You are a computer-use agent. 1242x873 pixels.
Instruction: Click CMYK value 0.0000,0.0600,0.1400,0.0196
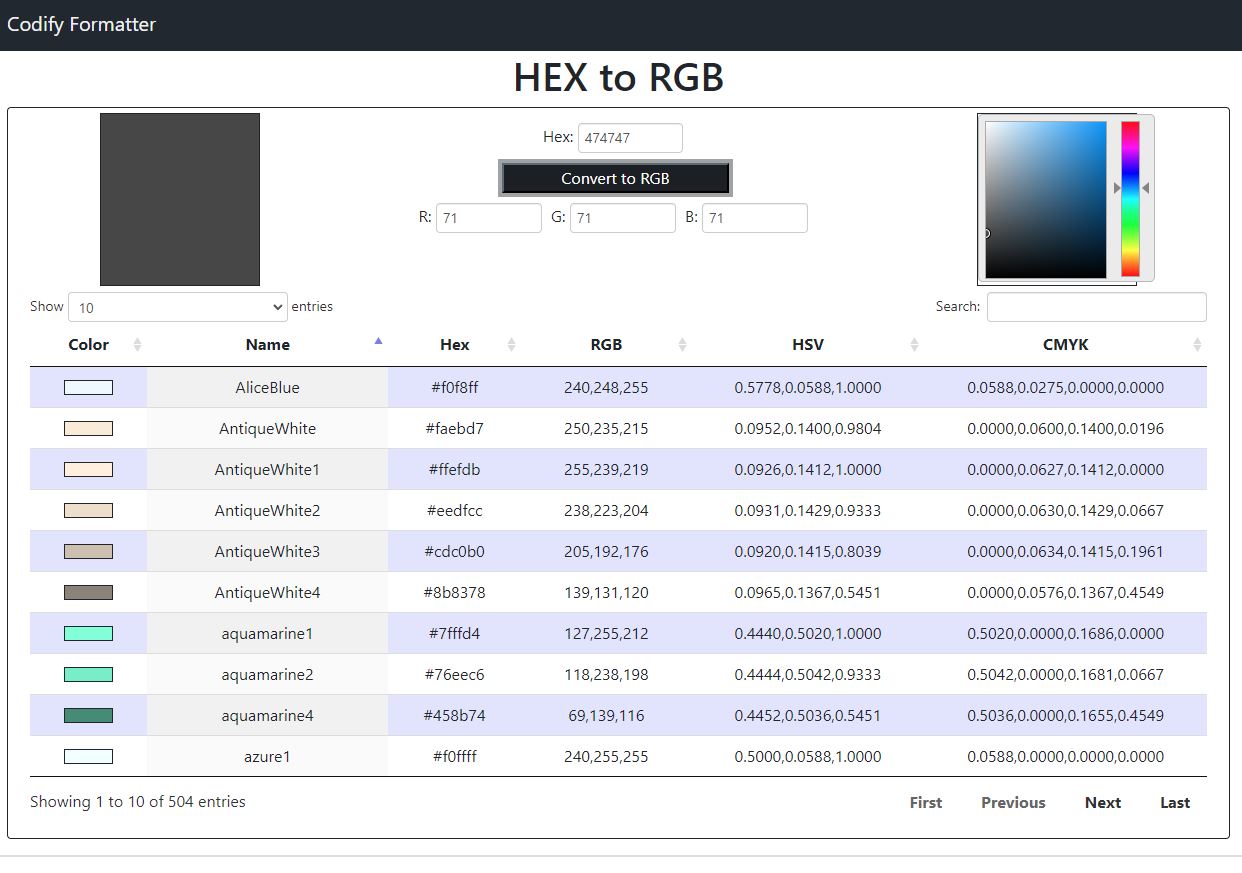point(1065,429)
